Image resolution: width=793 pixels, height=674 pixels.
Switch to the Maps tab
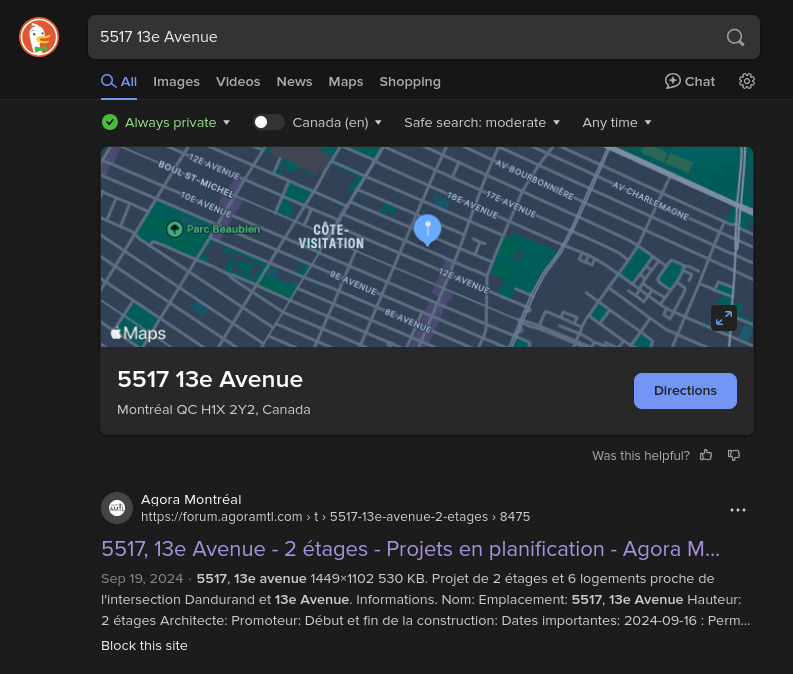345,81
